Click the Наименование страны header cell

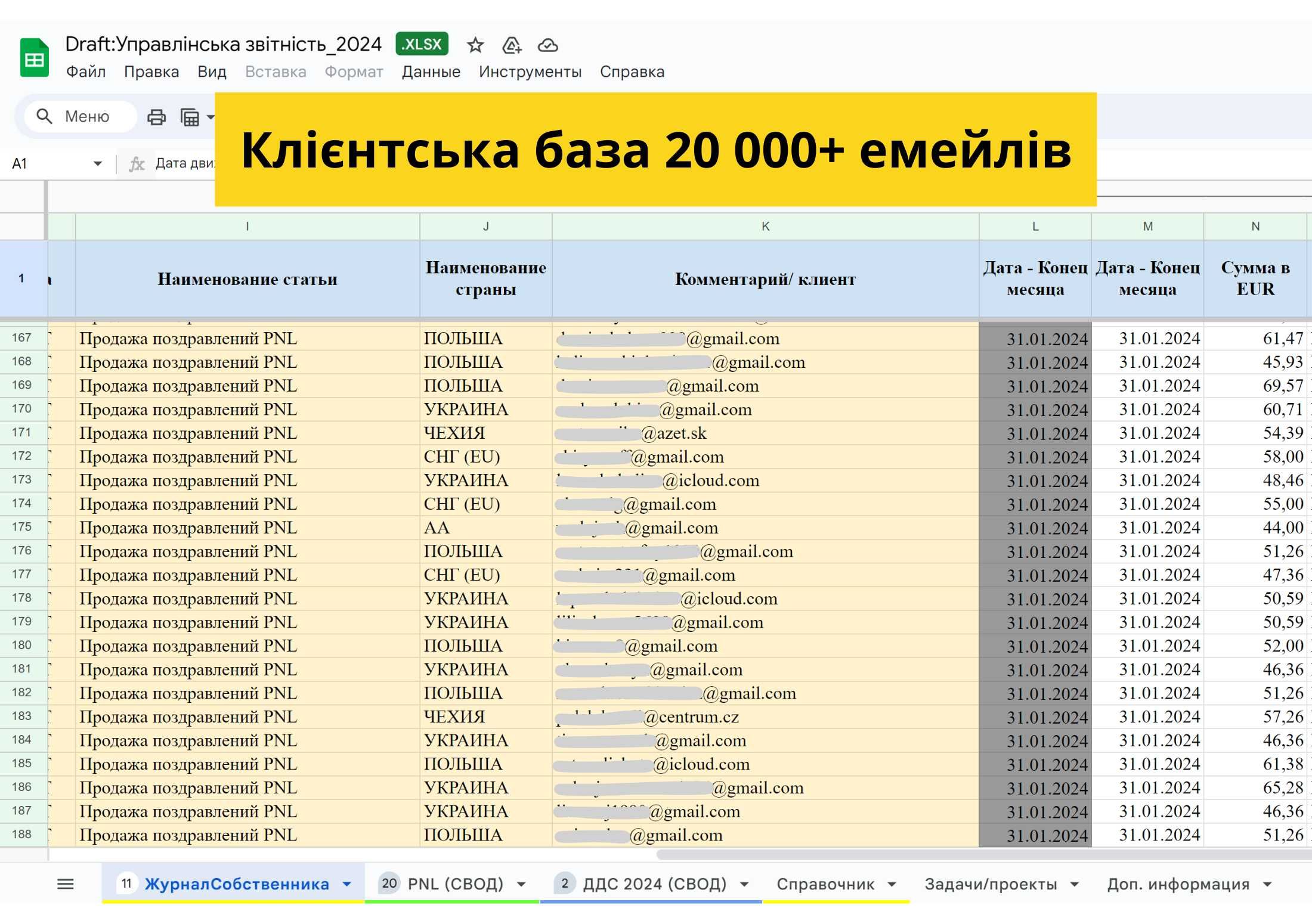pyautogui.click(x=486, y=278)
